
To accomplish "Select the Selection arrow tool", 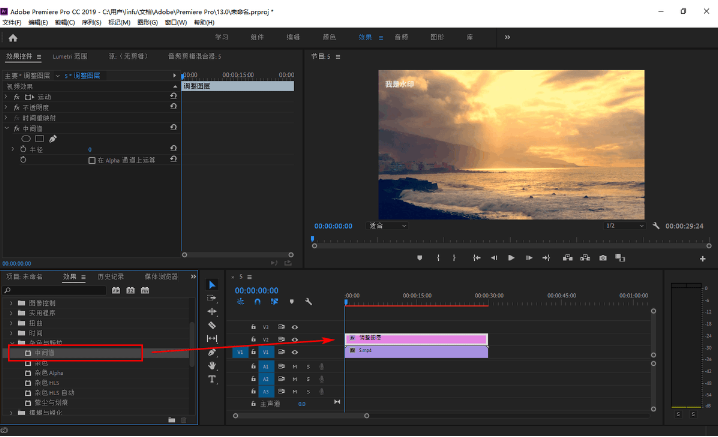I will [212, 285].
